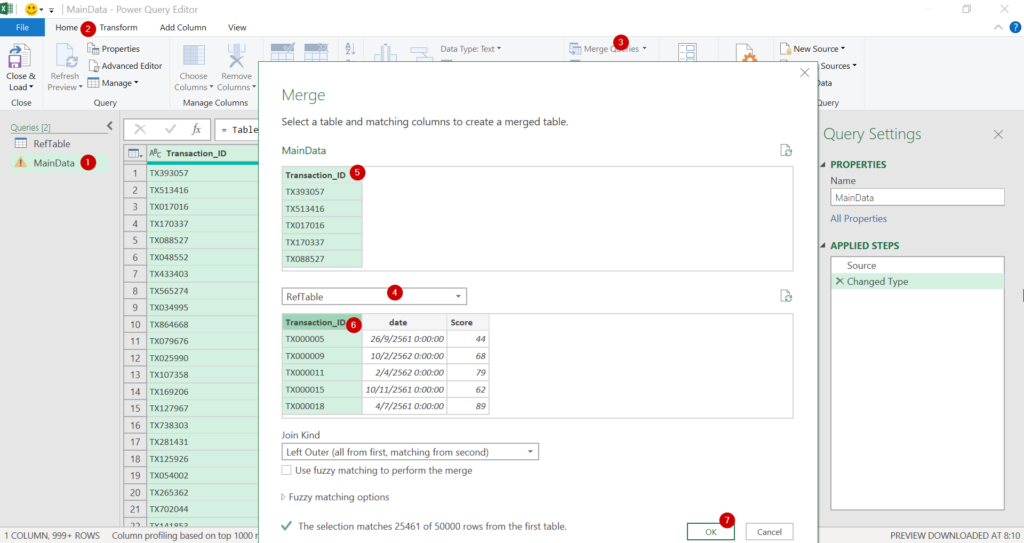Collapse the Queries pane arrow
Image resolution: width=1024 pixels, height=543 pixels.
(110, 125)
